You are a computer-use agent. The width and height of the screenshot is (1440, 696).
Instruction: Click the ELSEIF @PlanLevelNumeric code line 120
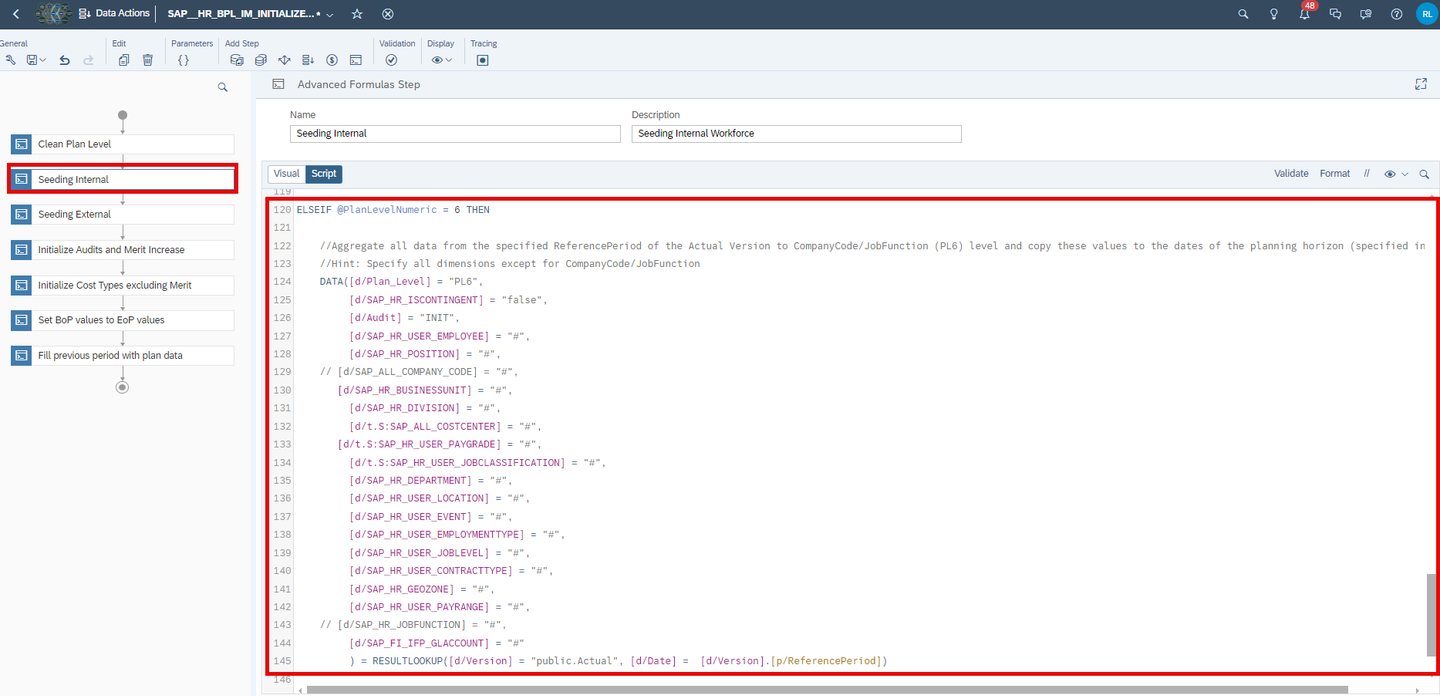pyautogui.click(x=393, y=210)
